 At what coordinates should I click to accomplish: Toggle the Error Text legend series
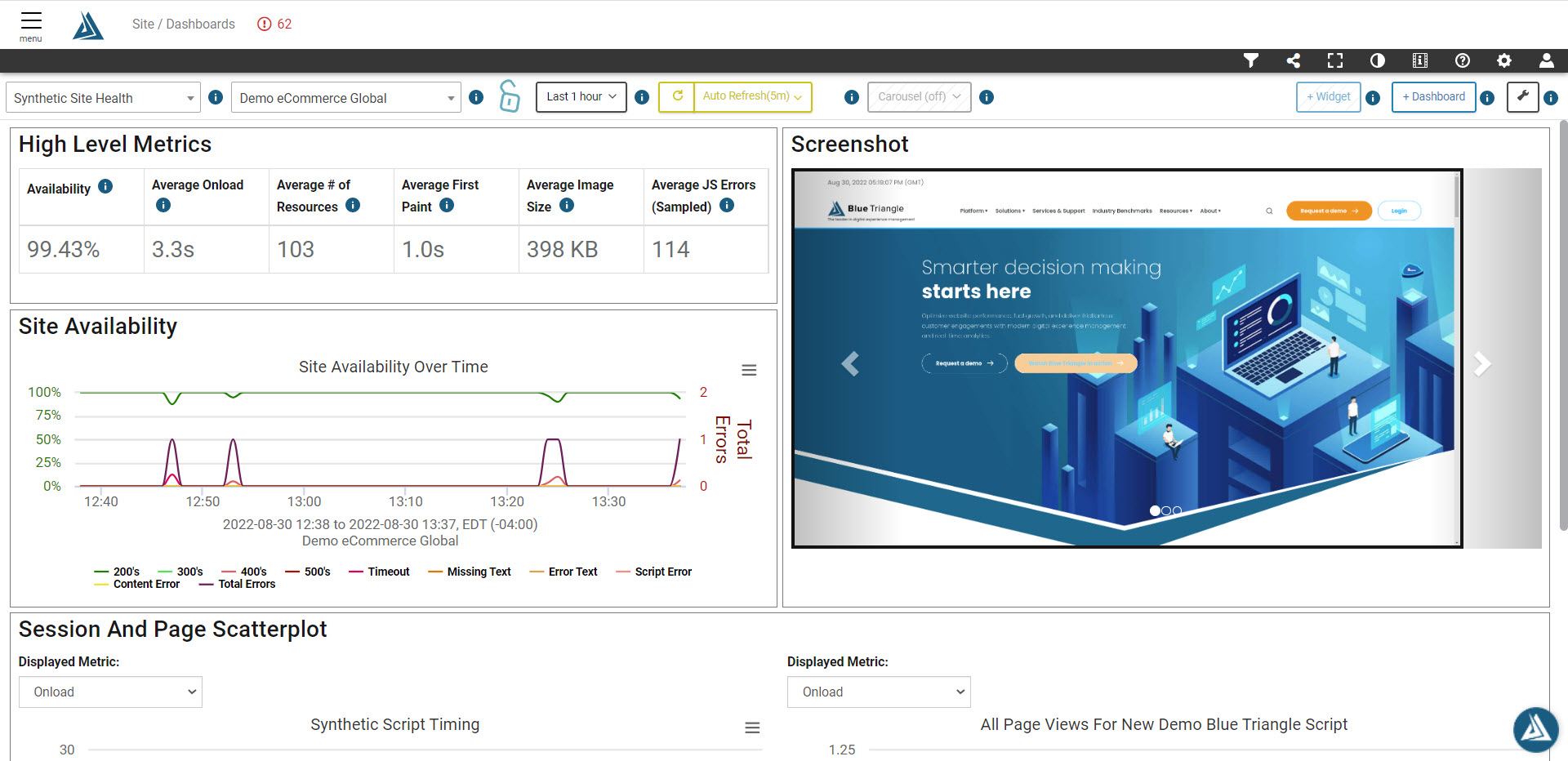pyautogui.click(x=563, y=572)
